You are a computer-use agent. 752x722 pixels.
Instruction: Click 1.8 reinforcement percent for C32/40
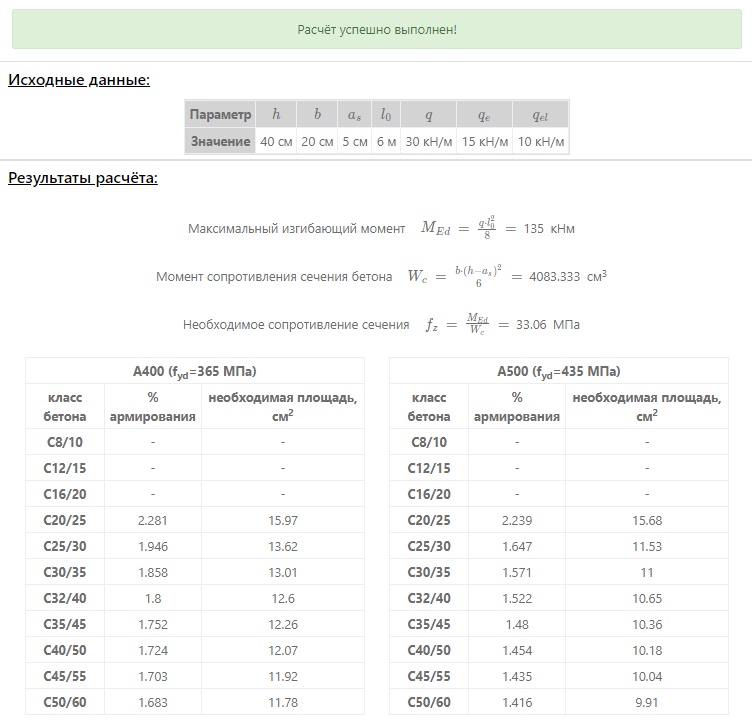pyautogui.click(x=153, y=599)
